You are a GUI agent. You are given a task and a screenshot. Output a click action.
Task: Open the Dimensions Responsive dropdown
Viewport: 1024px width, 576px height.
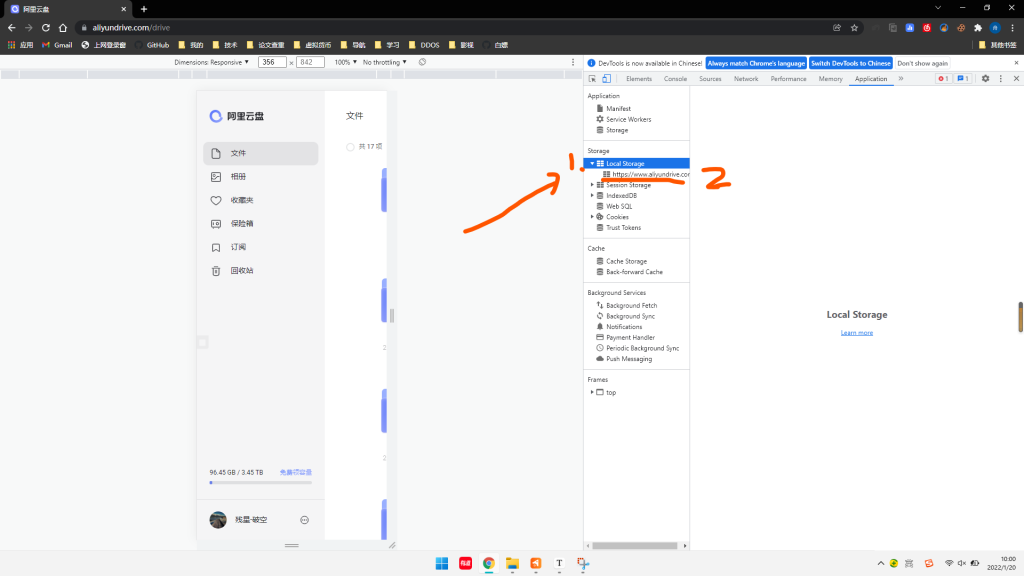212,62
